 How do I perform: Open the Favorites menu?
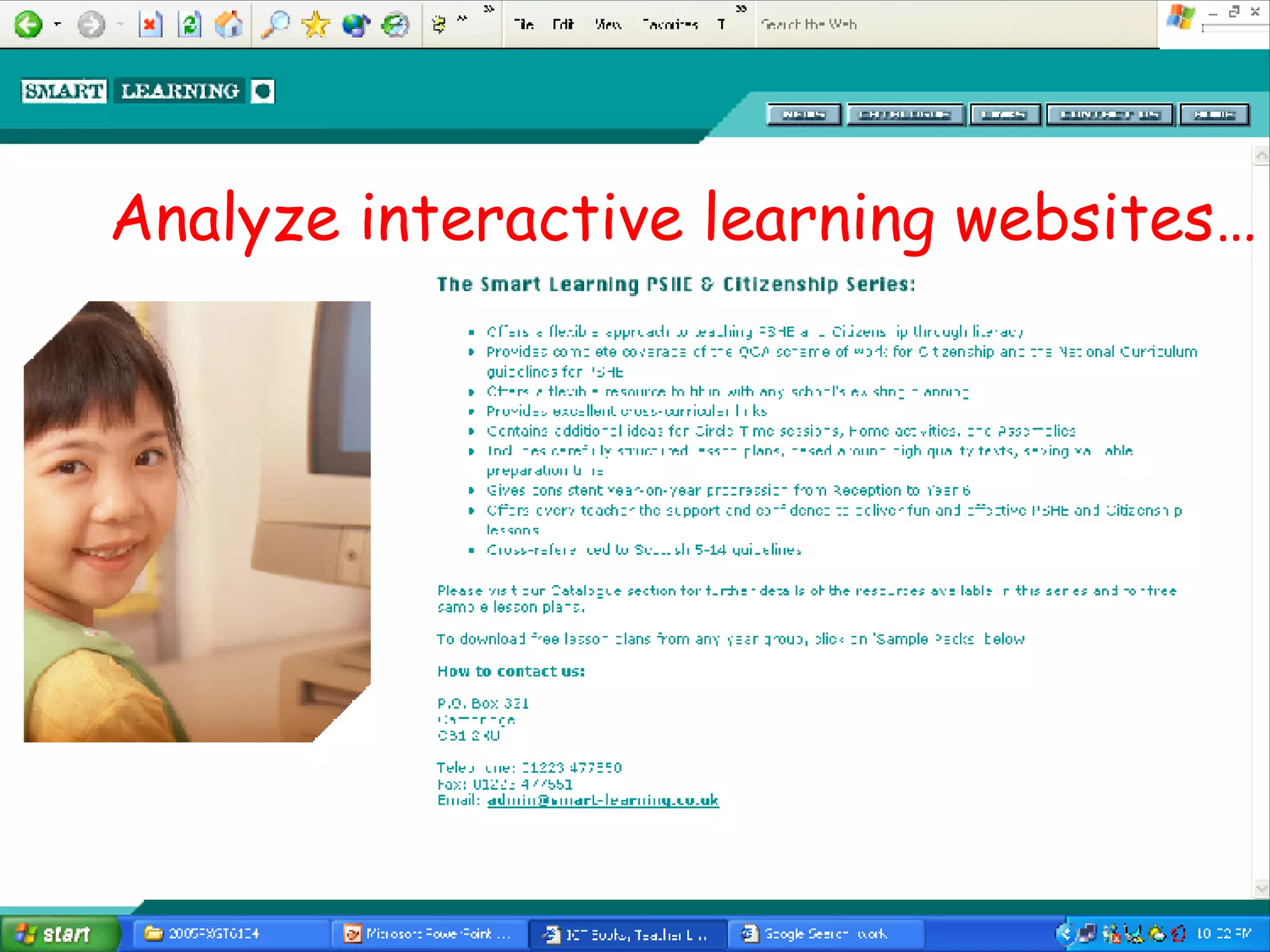pos(670,25)
